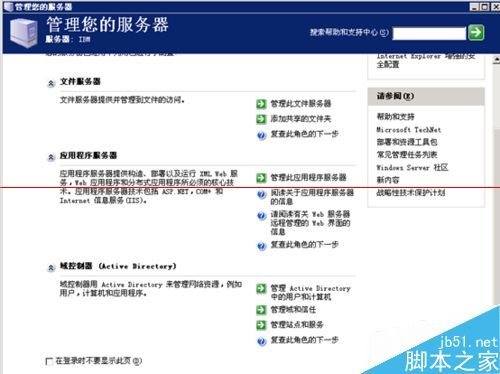The image size is (500, 374).
Task: Click the server computer icon in header
Action: tap(23, 33)
